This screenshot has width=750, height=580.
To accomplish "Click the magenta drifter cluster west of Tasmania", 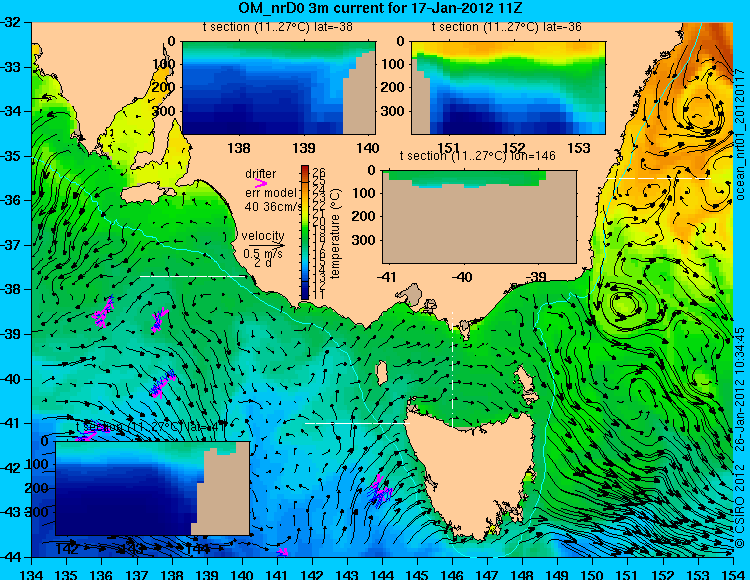I will (x=381, y=492).
